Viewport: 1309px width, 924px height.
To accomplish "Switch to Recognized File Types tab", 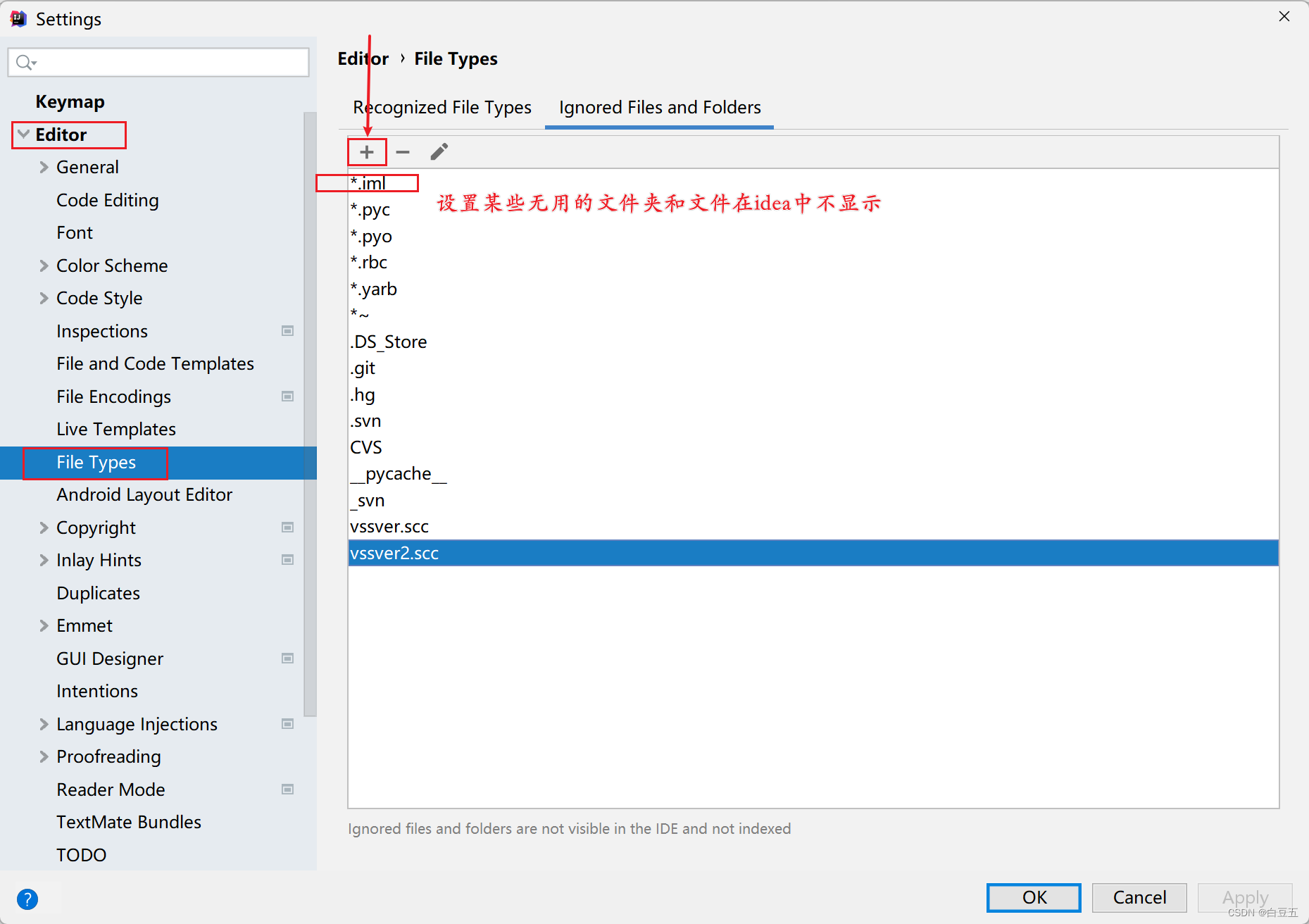I will (442, 107).
